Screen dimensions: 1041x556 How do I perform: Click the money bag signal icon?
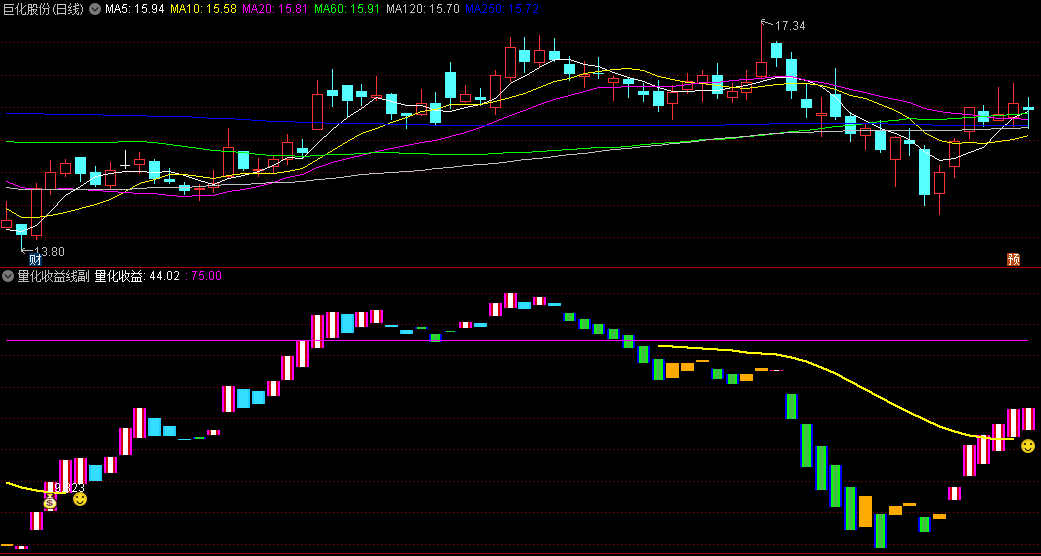click(50, 502)
